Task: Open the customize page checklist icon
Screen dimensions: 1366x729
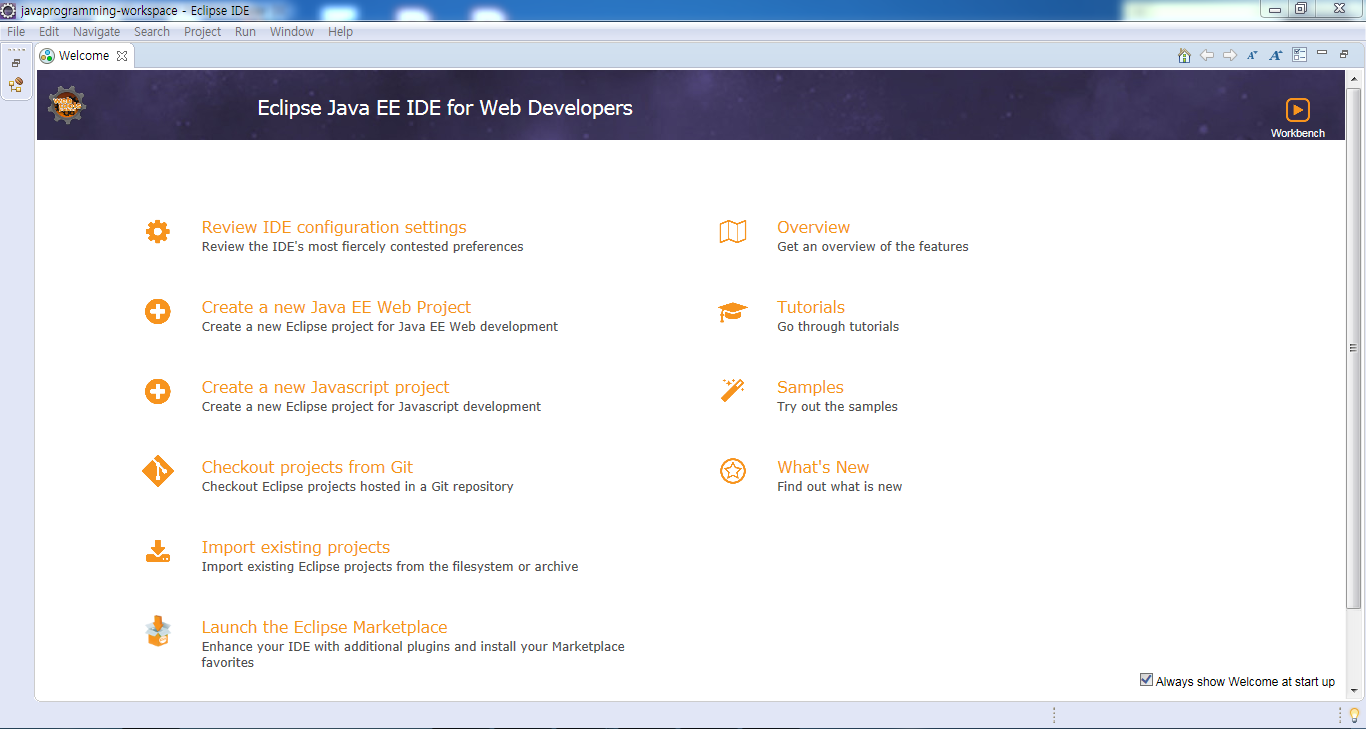Action: coord(1300,55)
